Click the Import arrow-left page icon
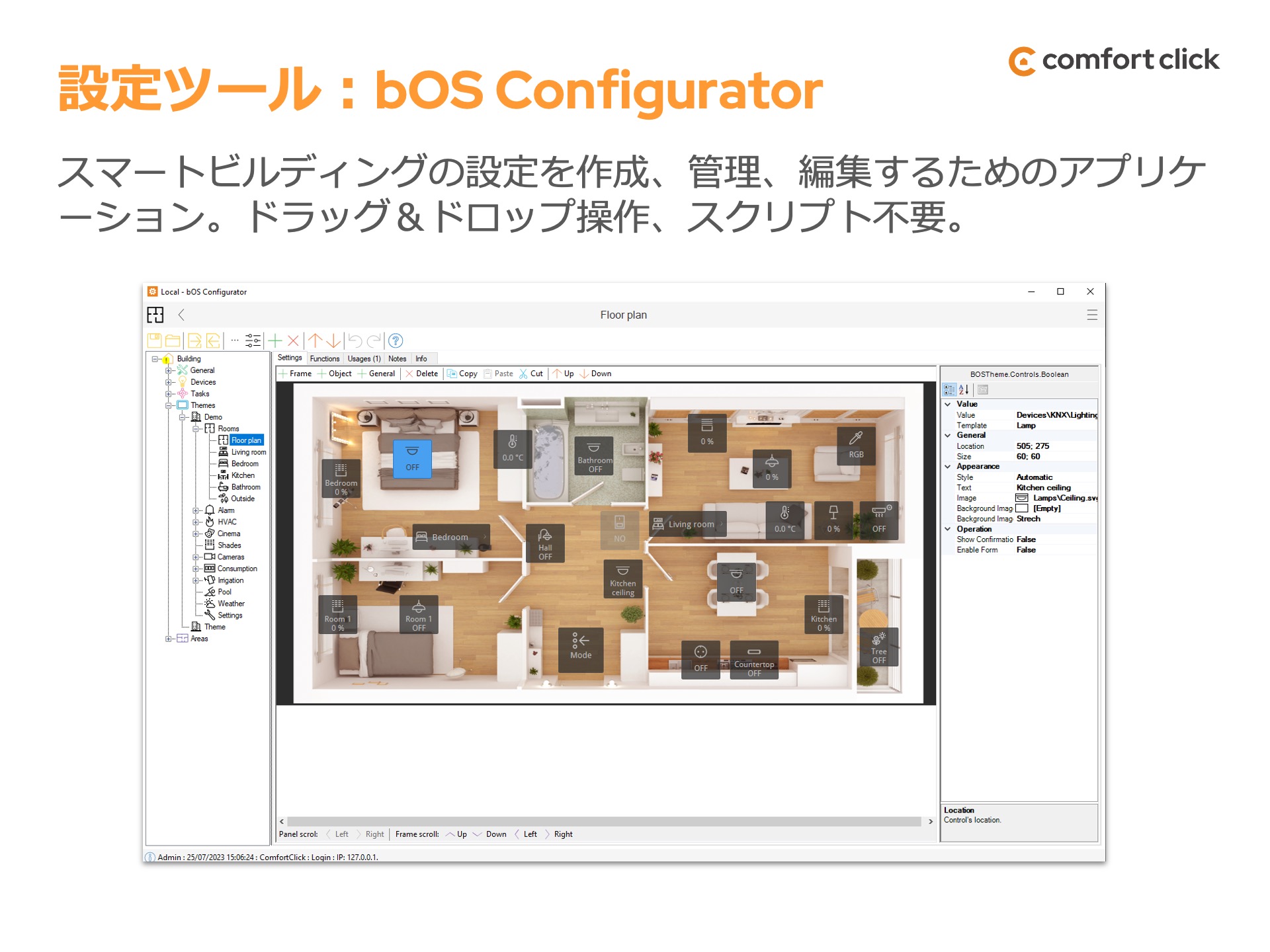1270x952 pixels. click(213, 340)
